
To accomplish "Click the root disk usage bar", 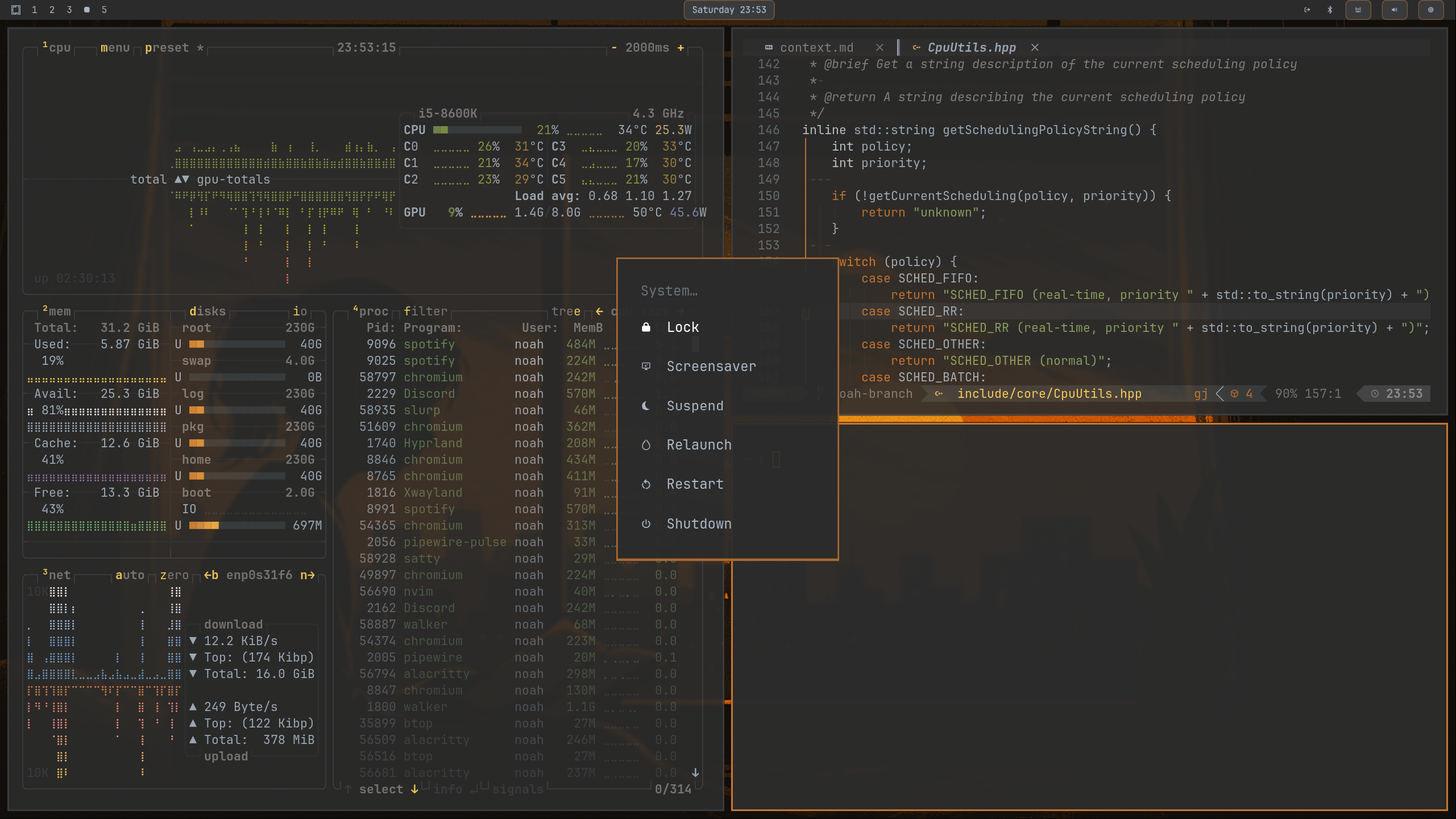I will [237, 344].
